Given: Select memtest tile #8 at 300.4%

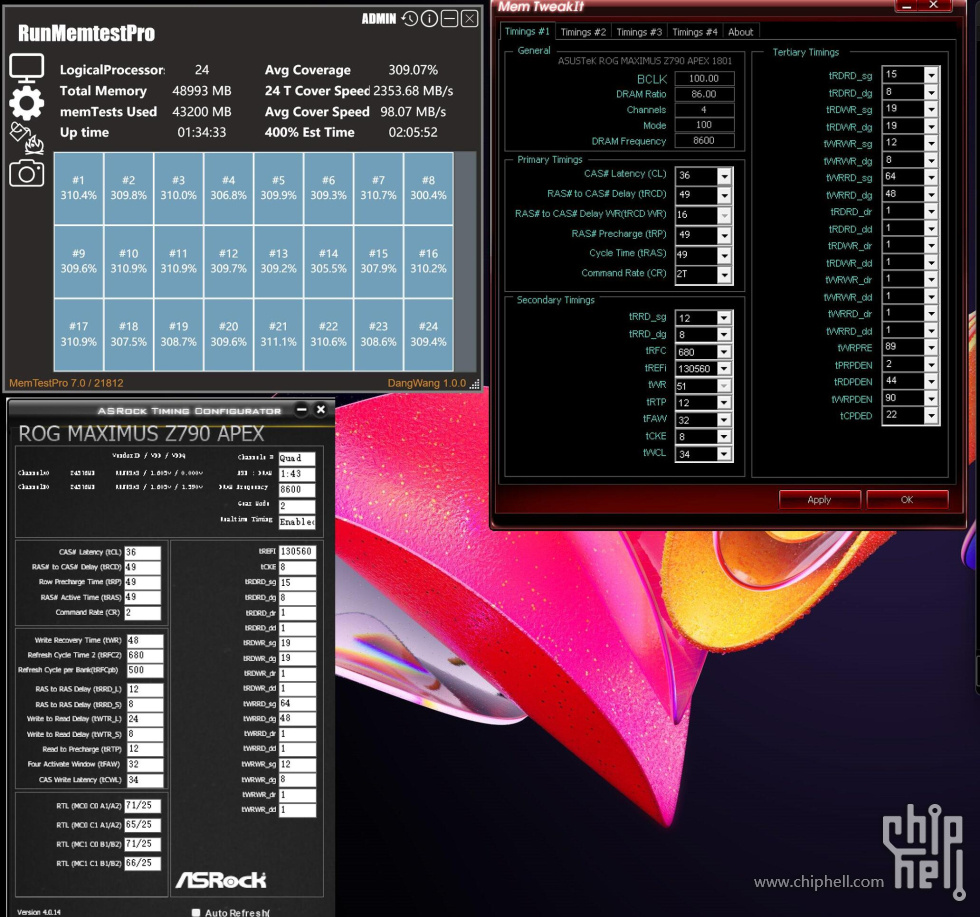Looking at the screenshot, I should [428, 188].
